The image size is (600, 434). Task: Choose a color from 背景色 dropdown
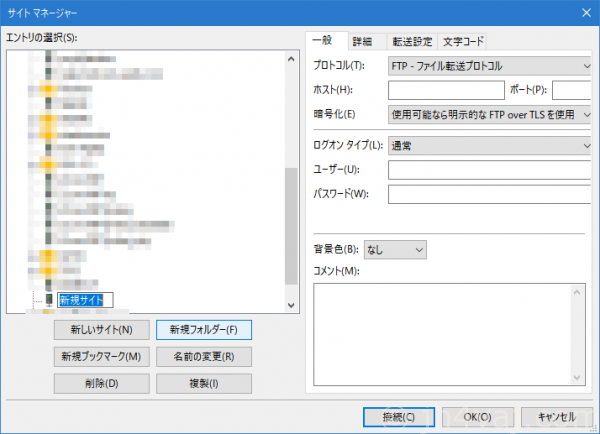[395, 248]
